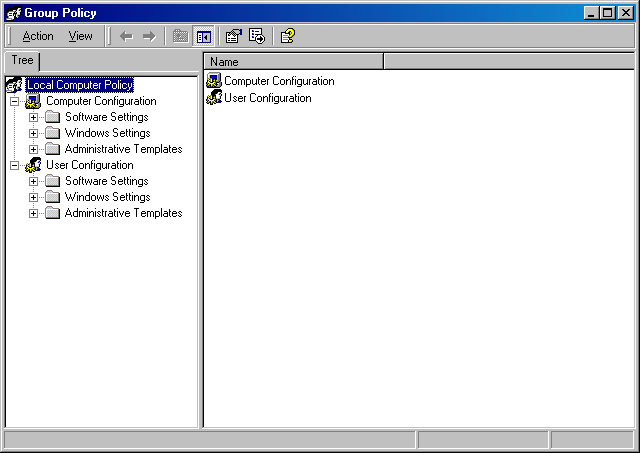Click Administrative Templates folder icon under User Configuration
The image size is (640, 453).
52,213
